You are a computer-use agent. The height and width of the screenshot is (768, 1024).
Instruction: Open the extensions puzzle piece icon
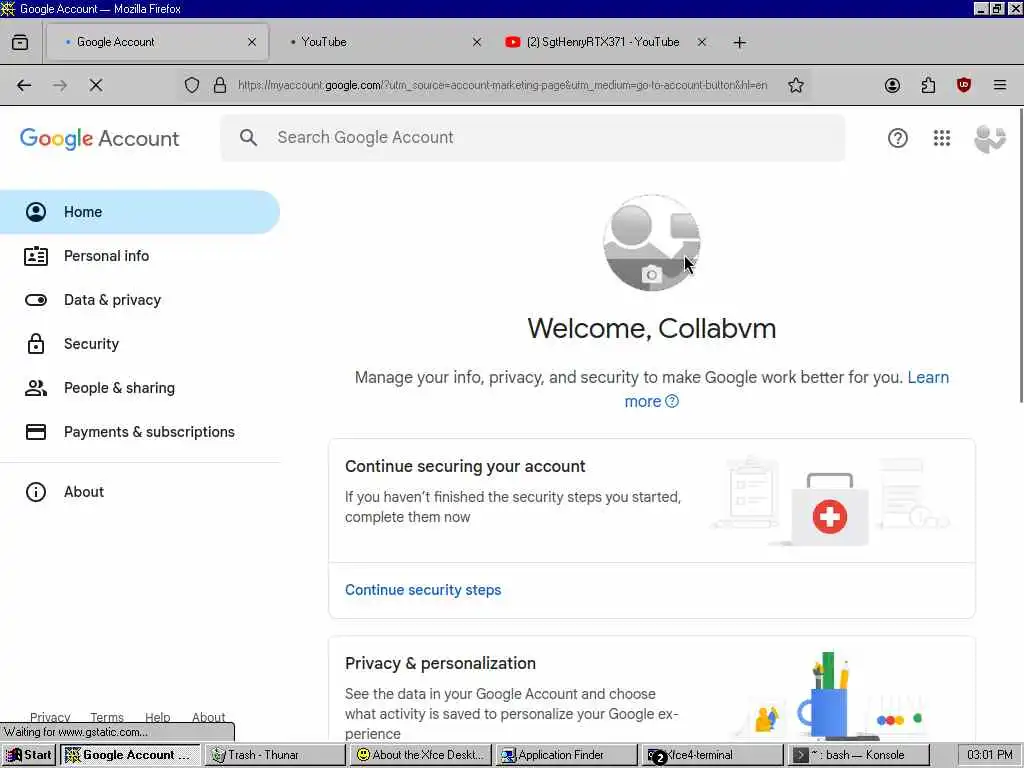coord(928,85)
